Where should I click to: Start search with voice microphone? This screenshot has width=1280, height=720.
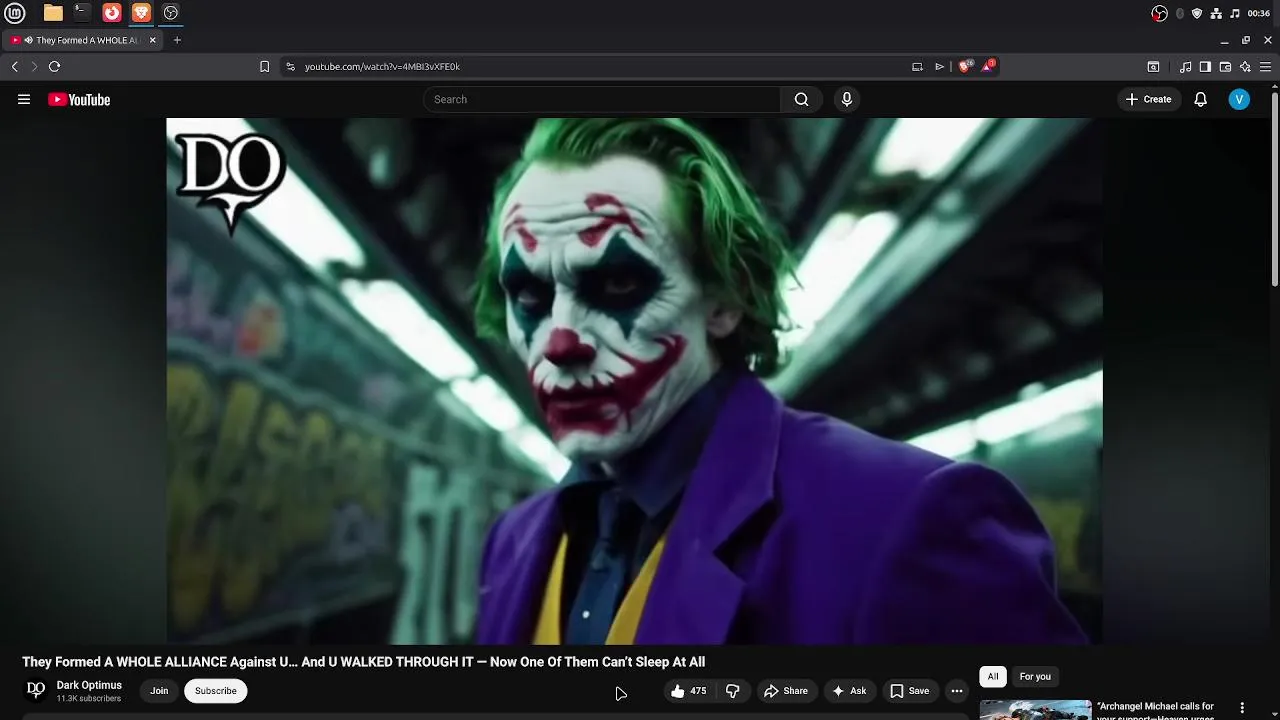coord(847,99)
